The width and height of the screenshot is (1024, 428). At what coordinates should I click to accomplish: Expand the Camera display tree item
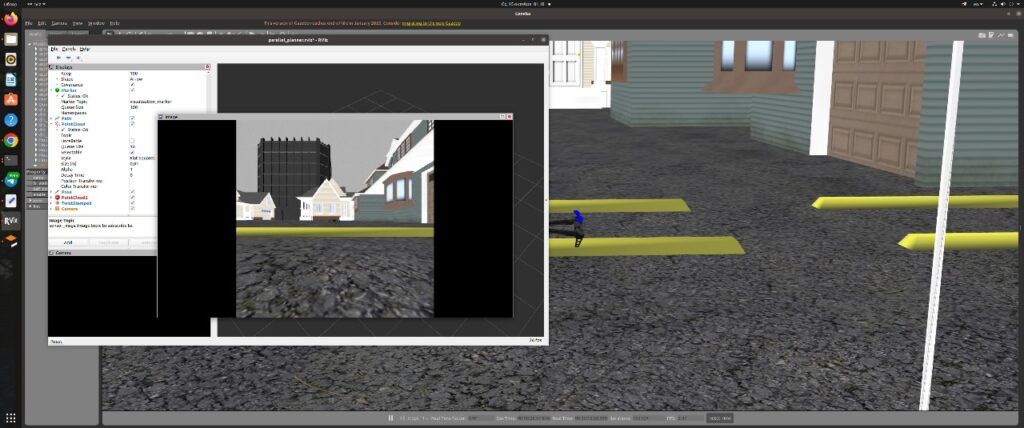tap(52, 209)
